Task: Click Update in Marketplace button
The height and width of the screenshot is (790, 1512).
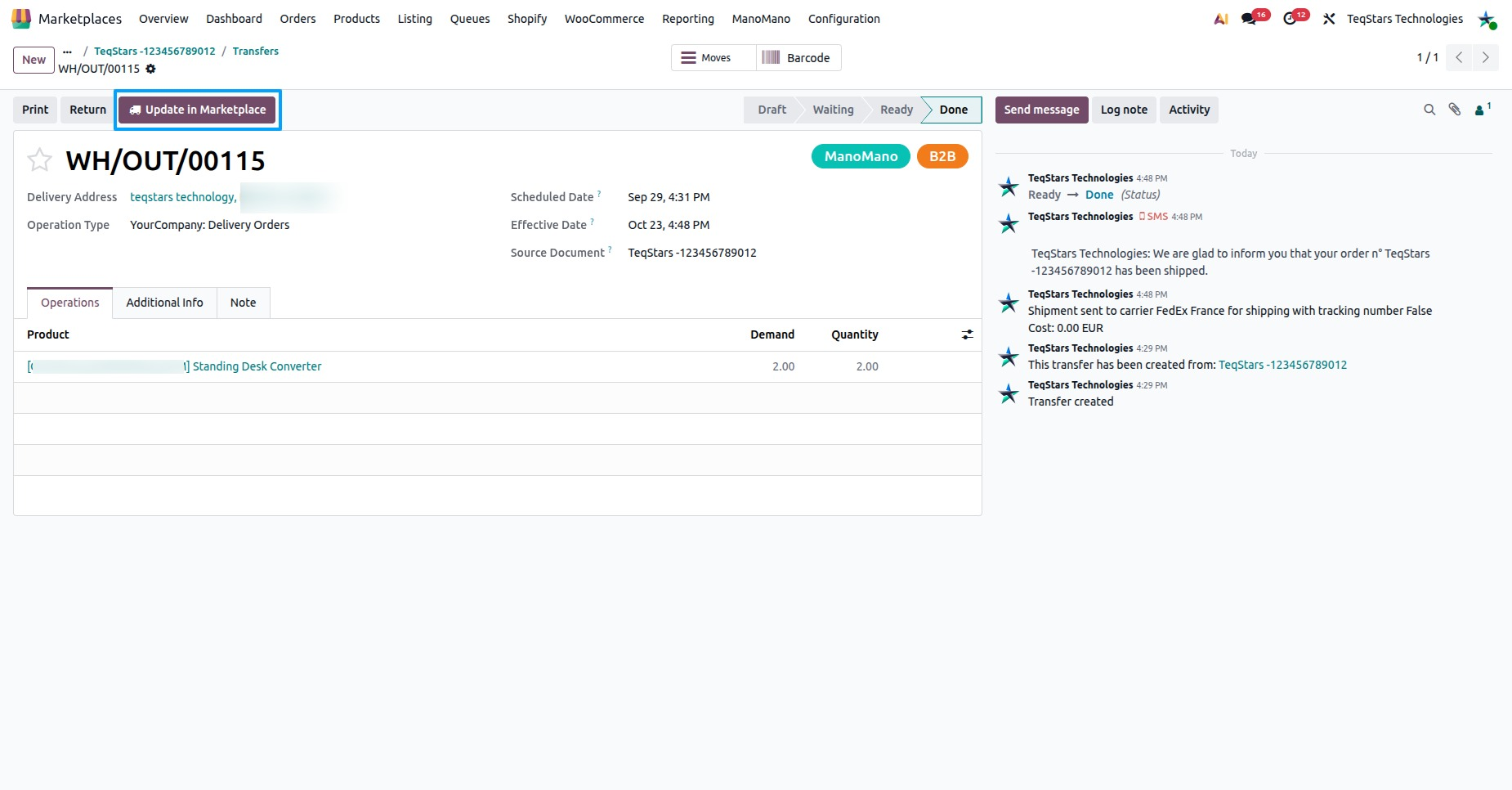Action: 197,110
